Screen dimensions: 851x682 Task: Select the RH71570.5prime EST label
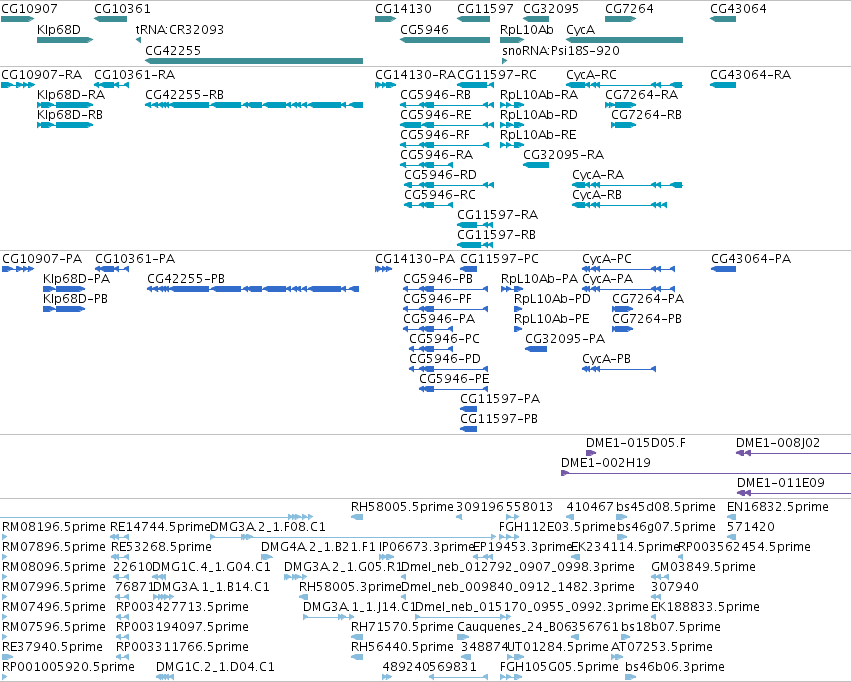(402, 626)
